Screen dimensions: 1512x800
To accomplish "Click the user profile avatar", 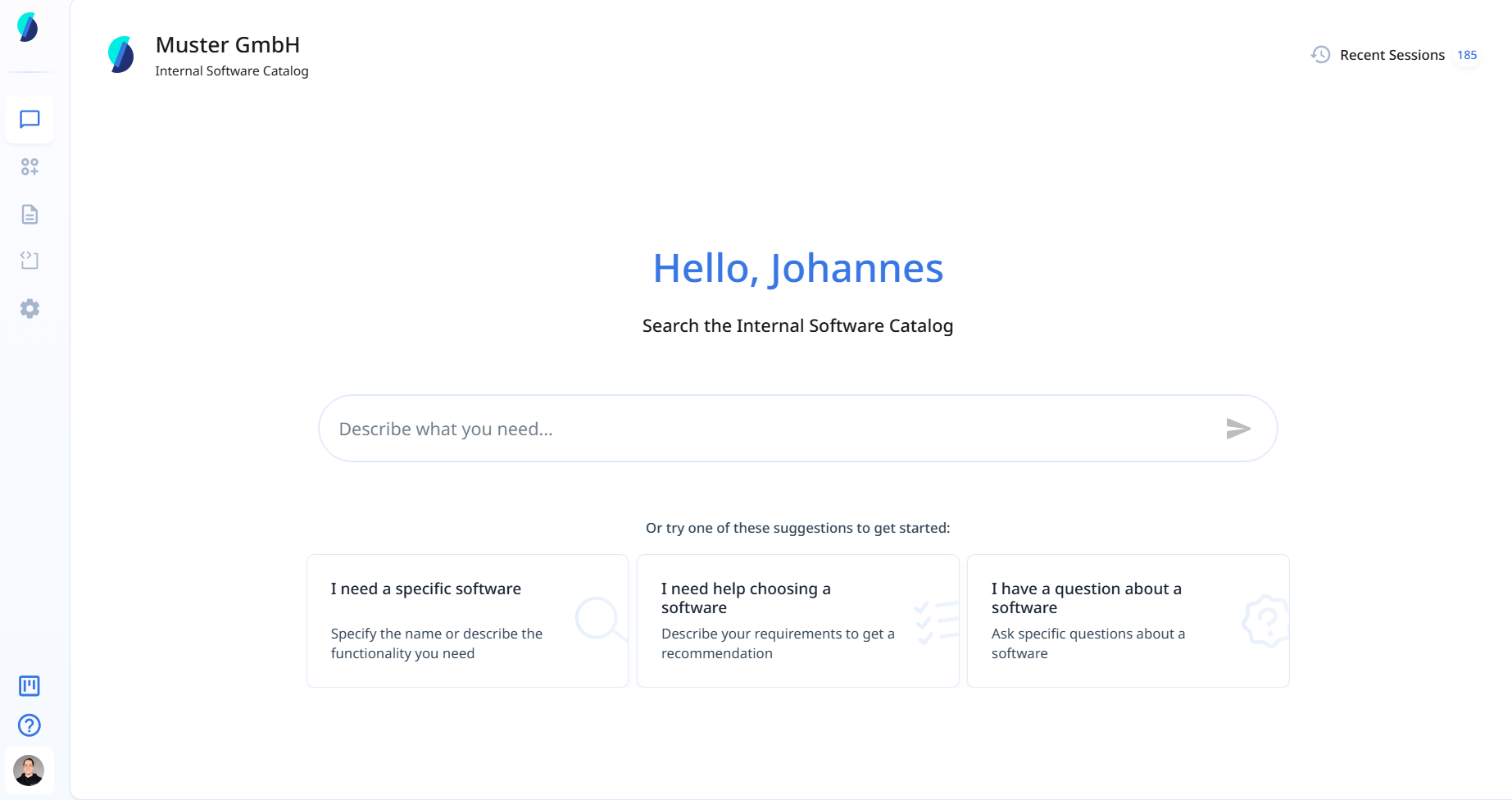I will [x=30, y=770].
